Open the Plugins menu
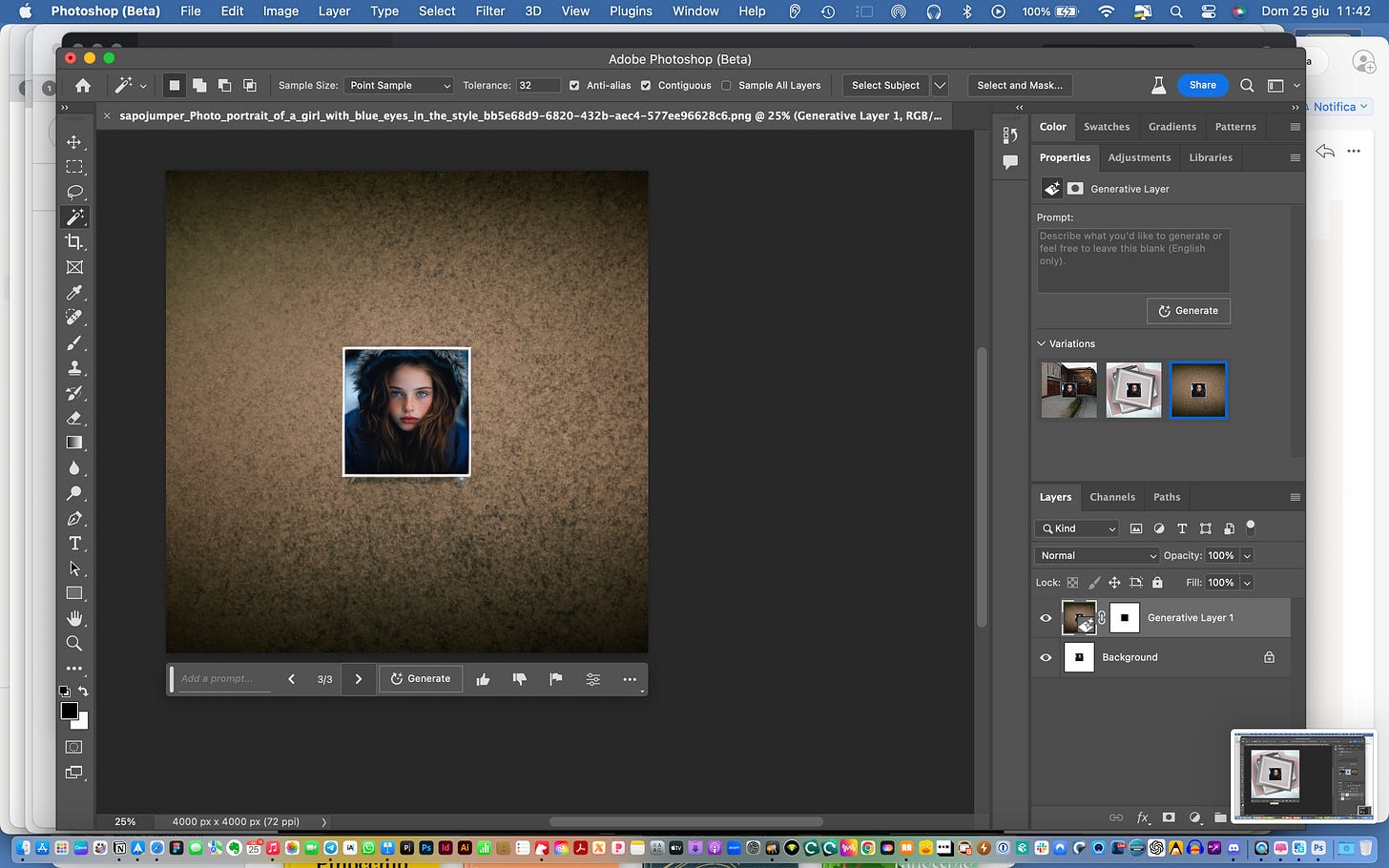 click(631, 11)
